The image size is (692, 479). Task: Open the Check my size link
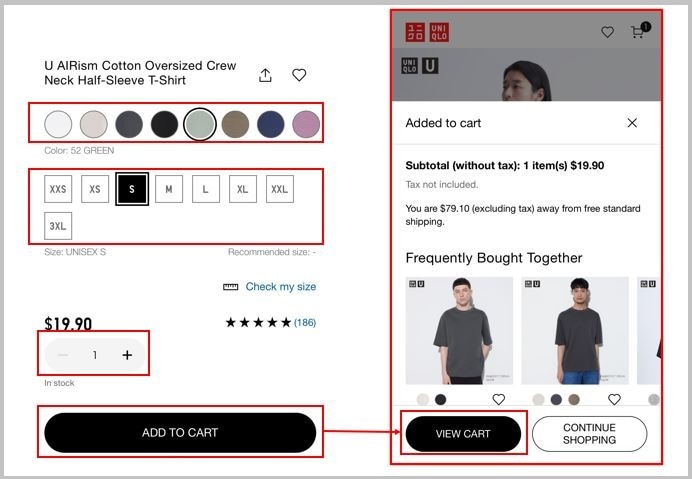click(x=281, y=287)
